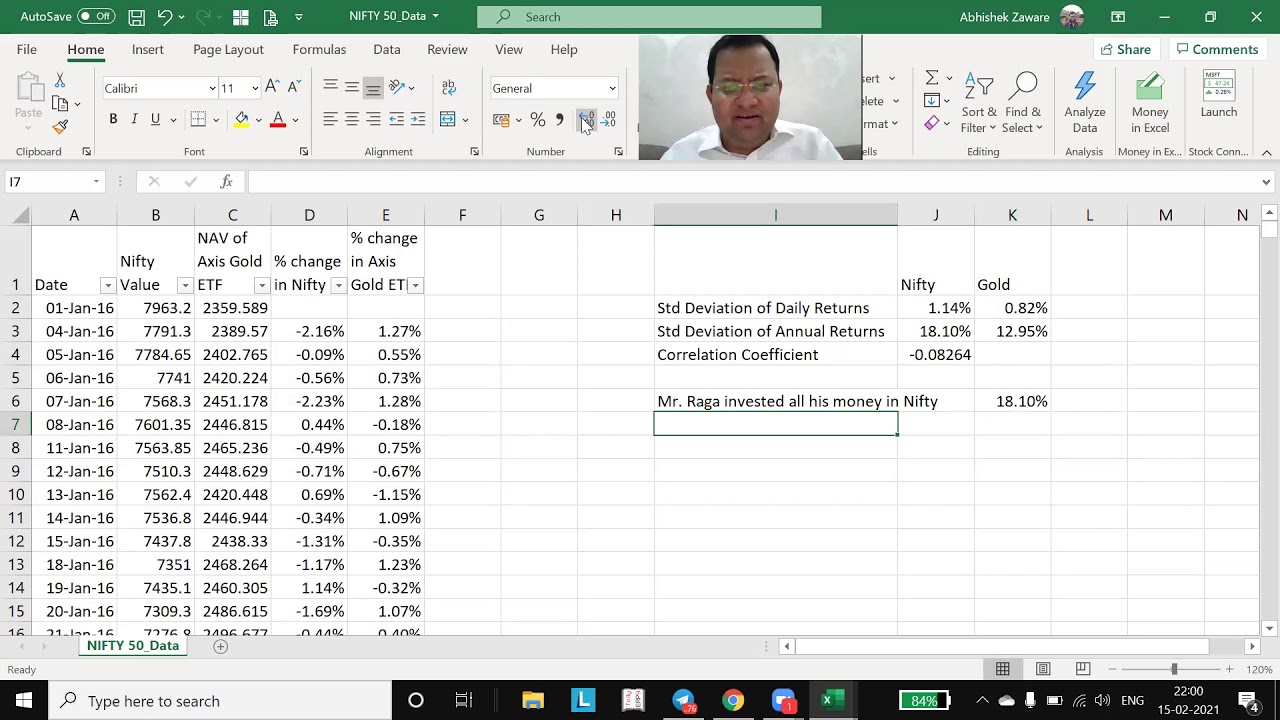Click Increase Decimal button
1280x720 pixels.
pos(586,120)
